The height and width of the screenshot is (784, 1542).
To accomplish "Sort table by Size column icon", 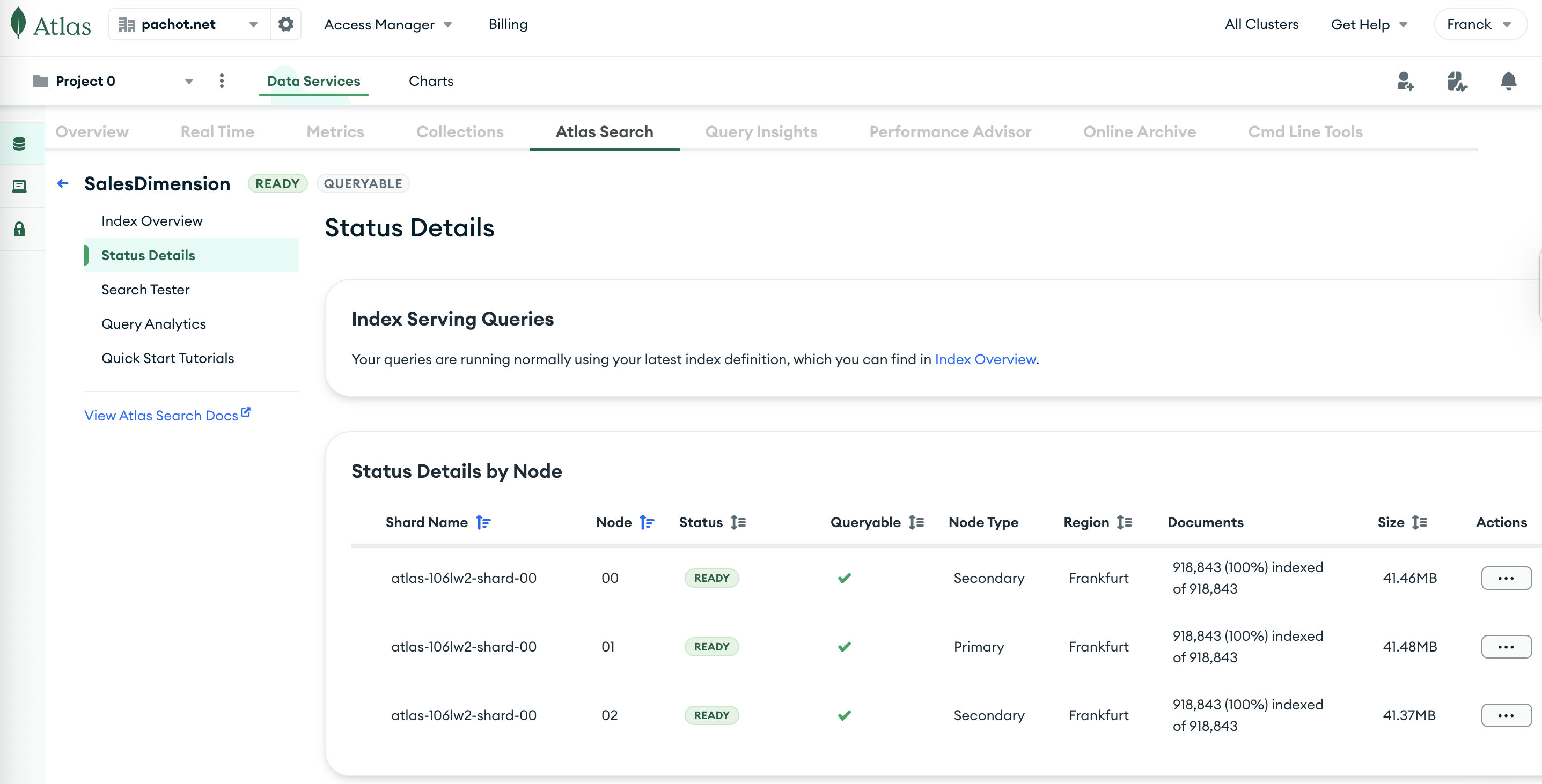I will [x=1419, y=522].
